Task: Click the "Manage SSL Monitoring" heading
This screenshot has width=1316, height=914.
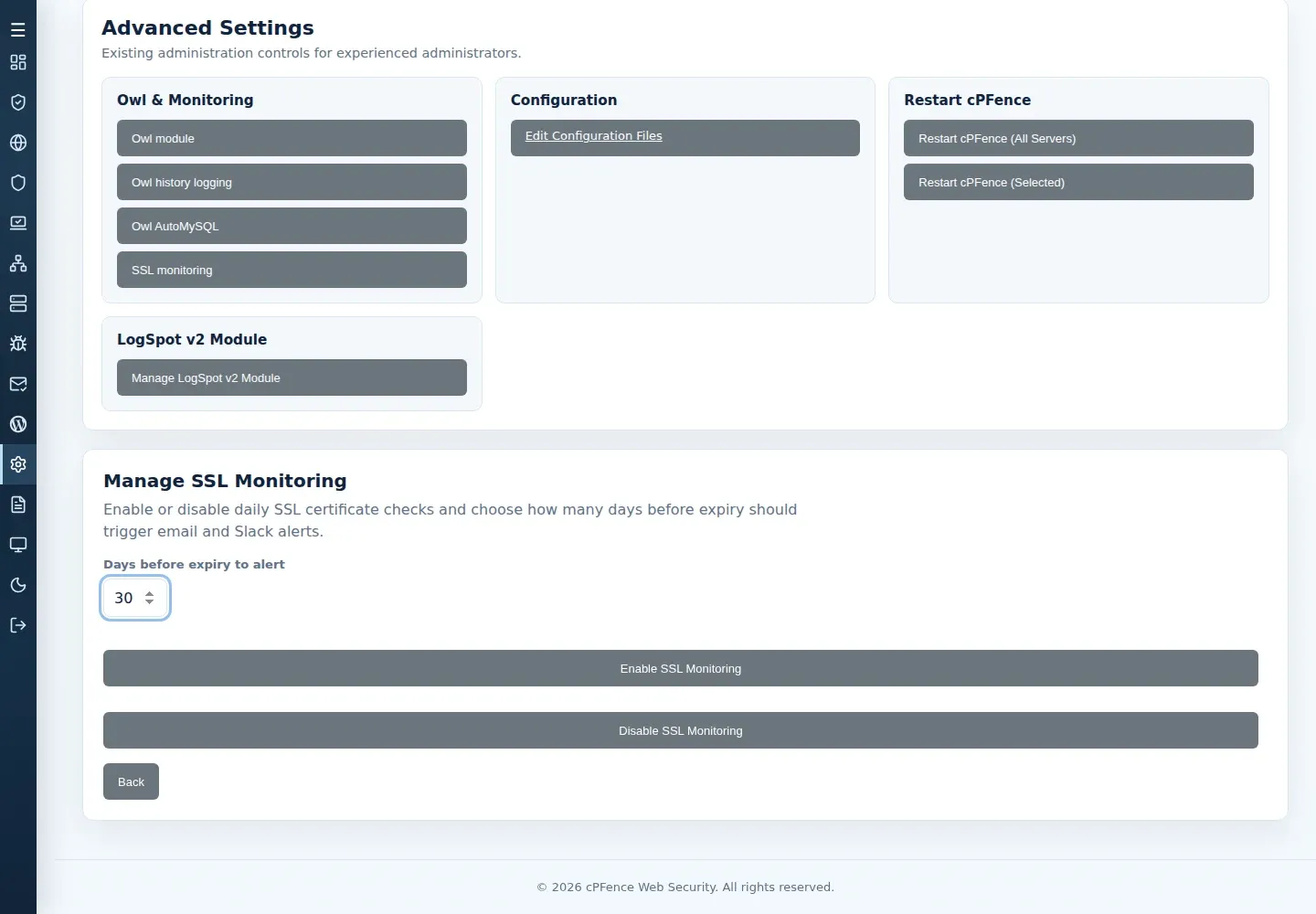Action: tap(225, 481)
